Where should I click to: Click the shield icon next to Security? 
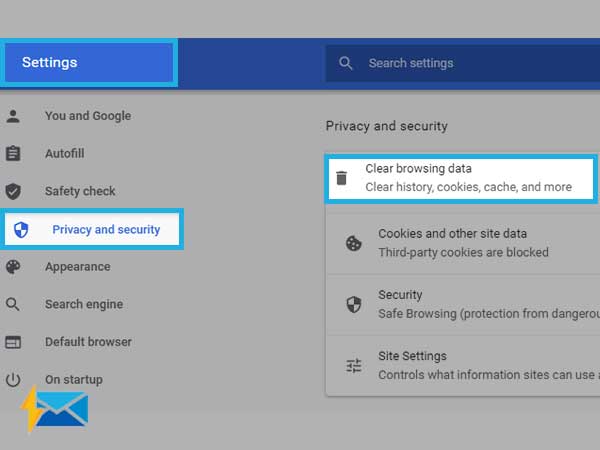point(354,305)
